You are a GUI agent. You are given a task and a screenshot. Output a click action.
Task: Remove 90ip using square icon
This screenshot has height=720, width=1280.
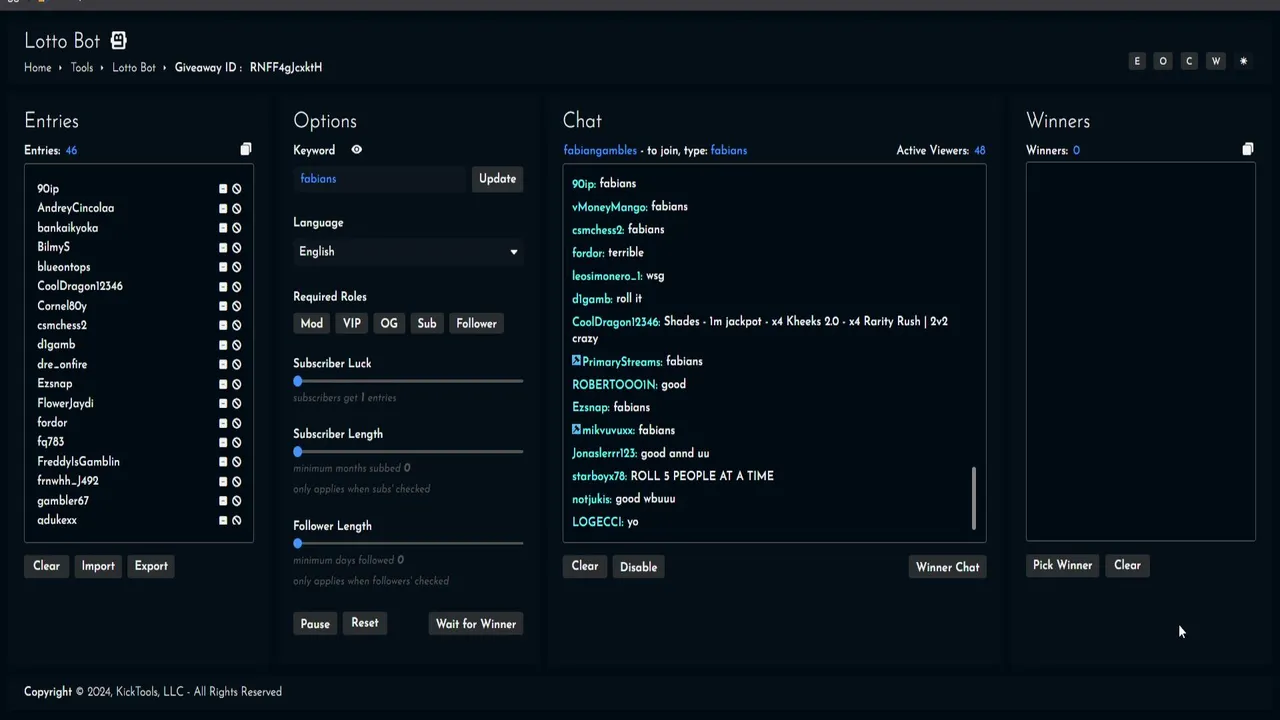(x=223, y=189)
